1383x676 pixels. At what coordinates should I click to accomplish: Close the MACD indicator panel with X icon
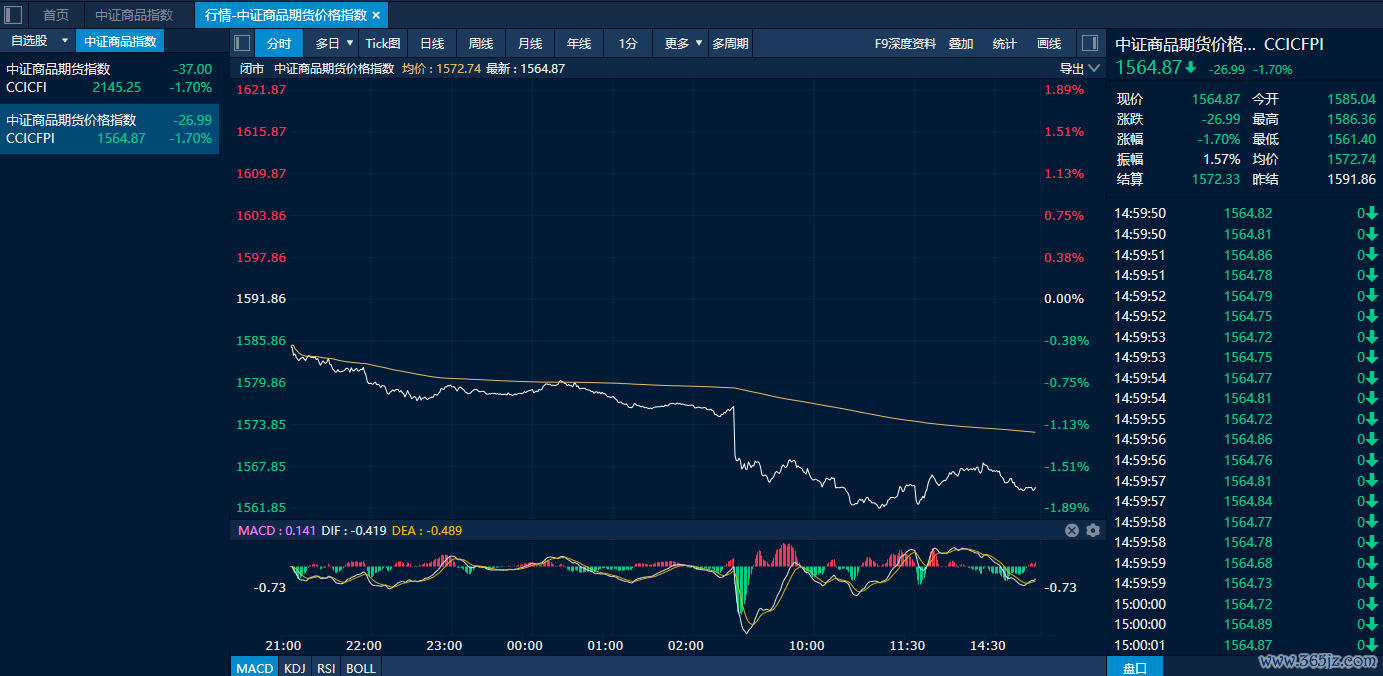point(1072,530)
